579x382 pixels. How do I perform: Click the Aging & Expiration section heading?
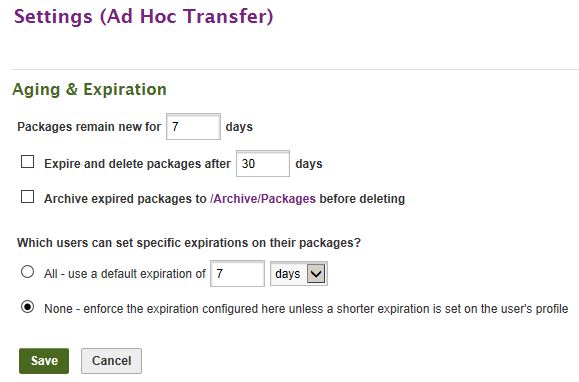89,90
